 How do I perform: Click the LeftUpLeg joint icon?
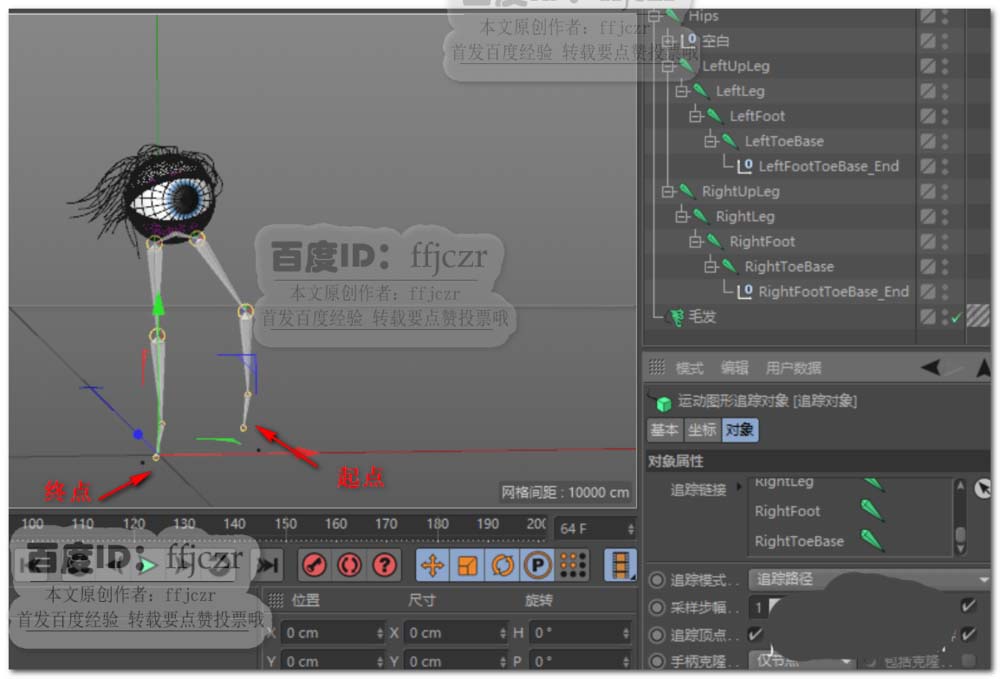687,66
